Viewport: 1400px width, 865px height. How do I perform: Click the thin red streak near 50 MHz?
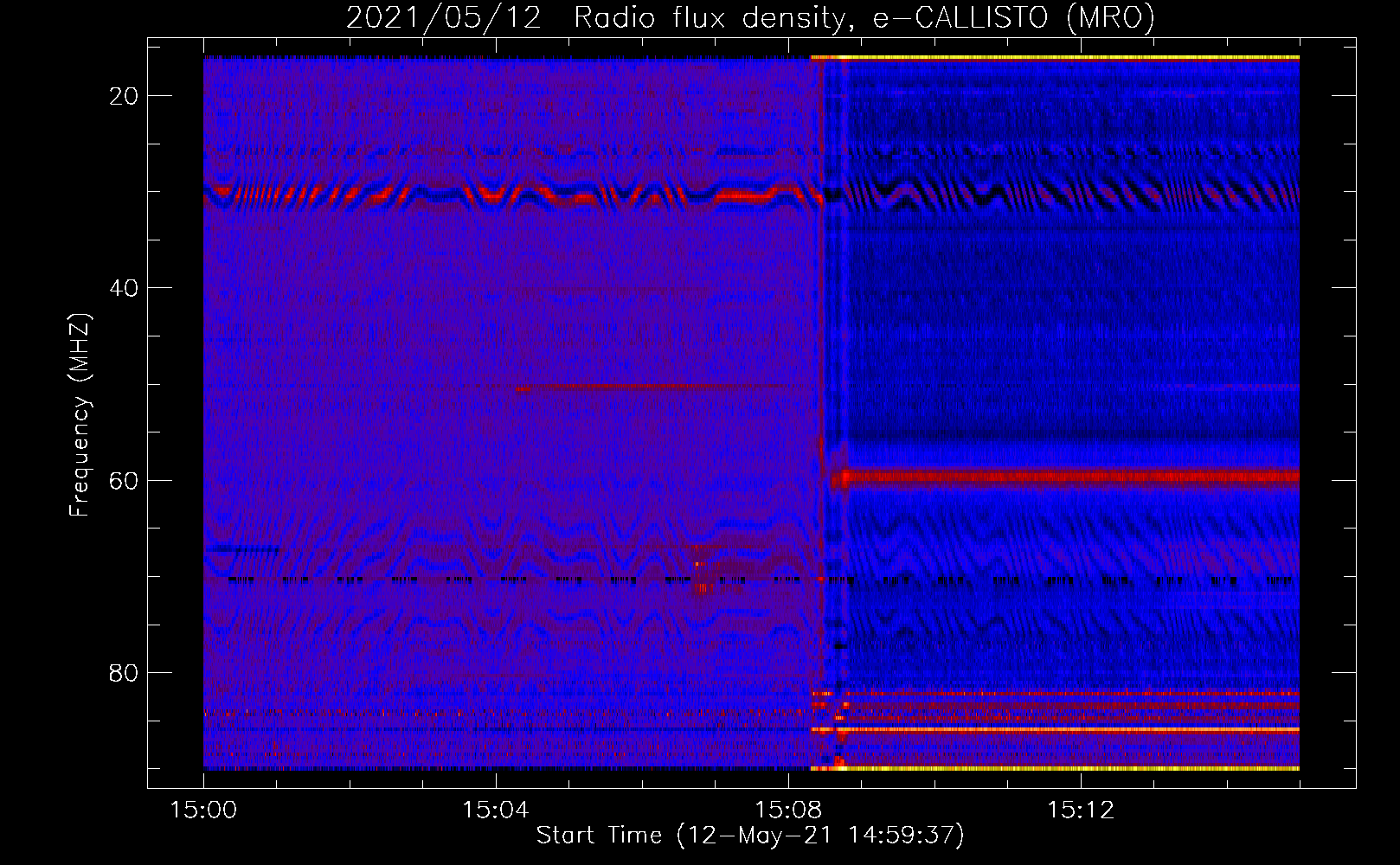640,387
